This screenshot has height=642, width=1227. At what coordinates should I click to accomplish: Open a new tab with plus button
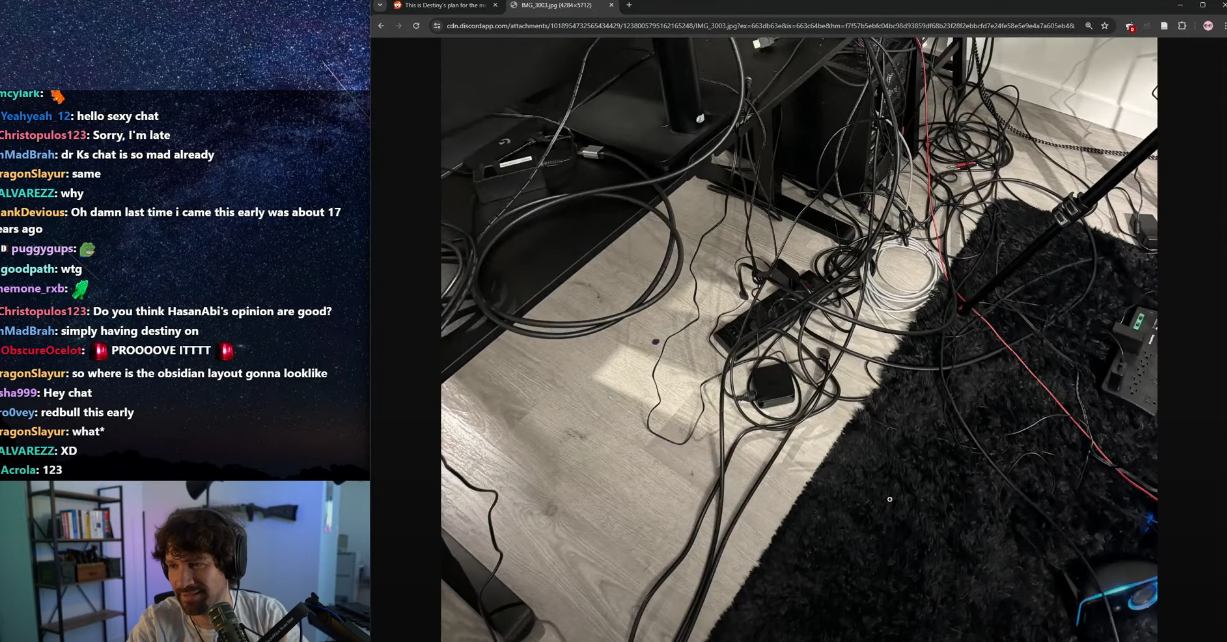tap(628, 5)
